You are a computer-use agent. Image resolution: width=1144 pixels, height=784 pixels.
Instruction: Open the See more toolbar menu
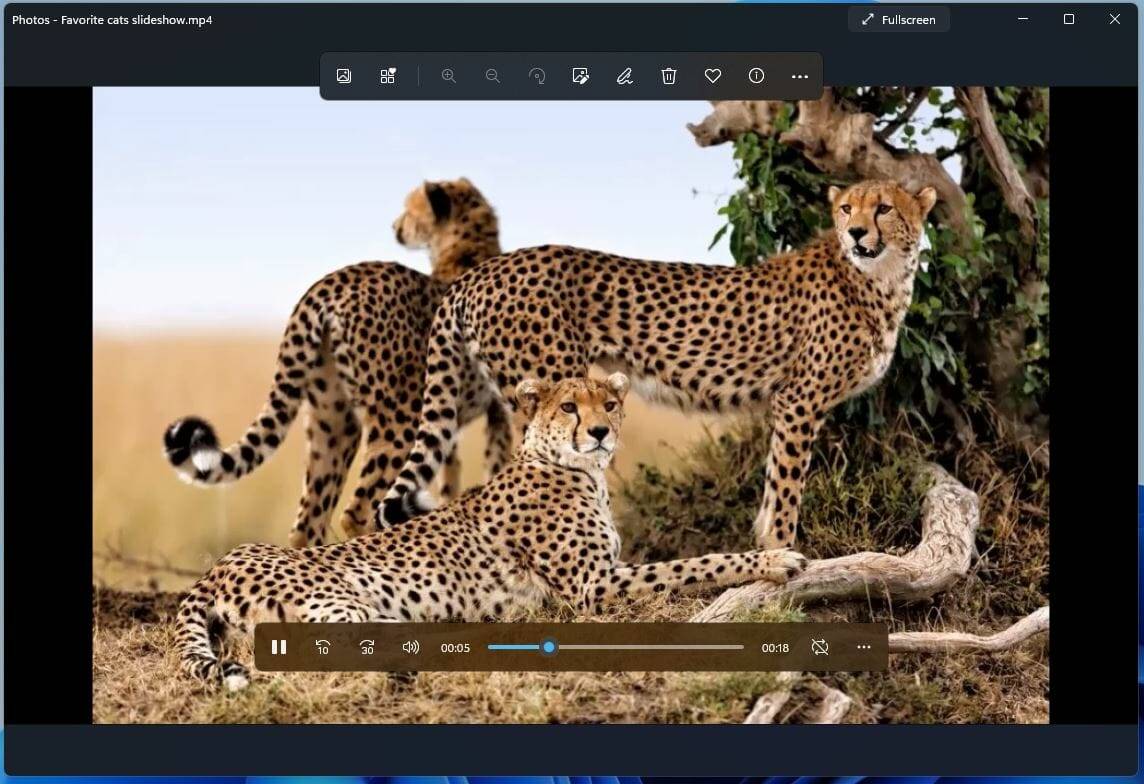pyautogui.click(x=799, y=75)
